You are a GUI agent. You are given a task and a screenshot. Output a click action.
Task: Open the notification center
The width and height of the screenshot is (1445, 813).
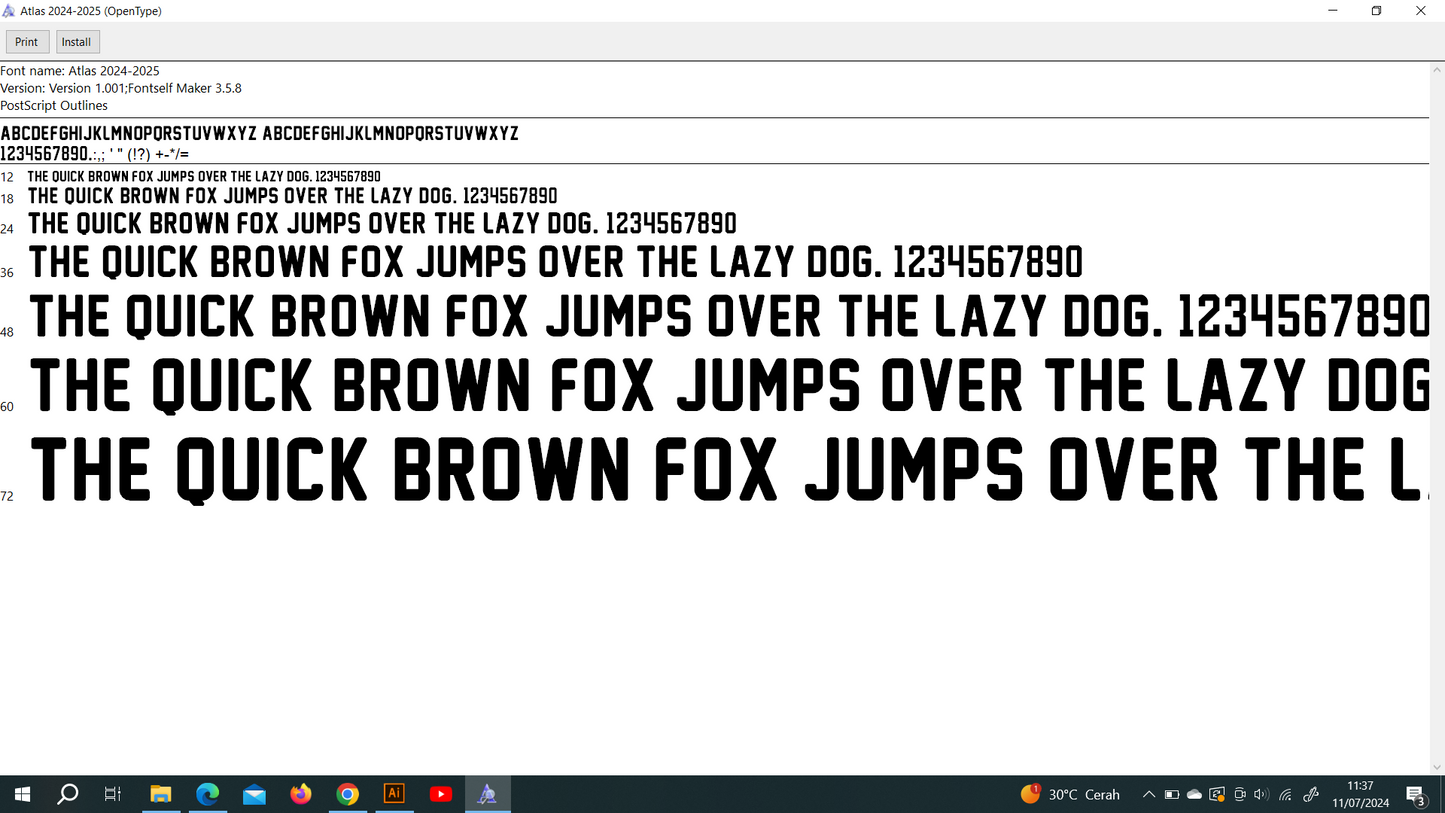(x=1416, y=795)
